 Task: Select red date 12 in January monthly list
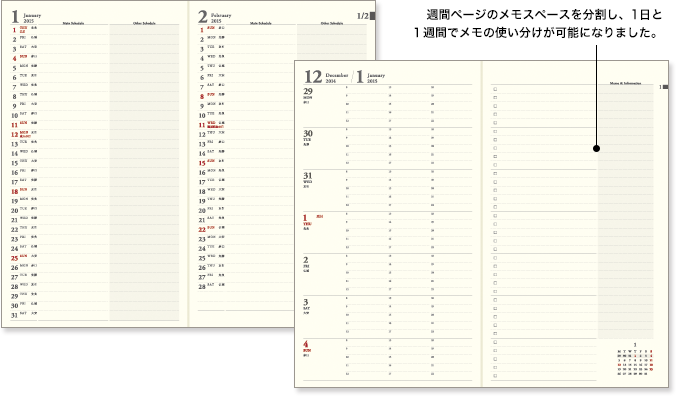pyautogui.click(x=14, y=134)
